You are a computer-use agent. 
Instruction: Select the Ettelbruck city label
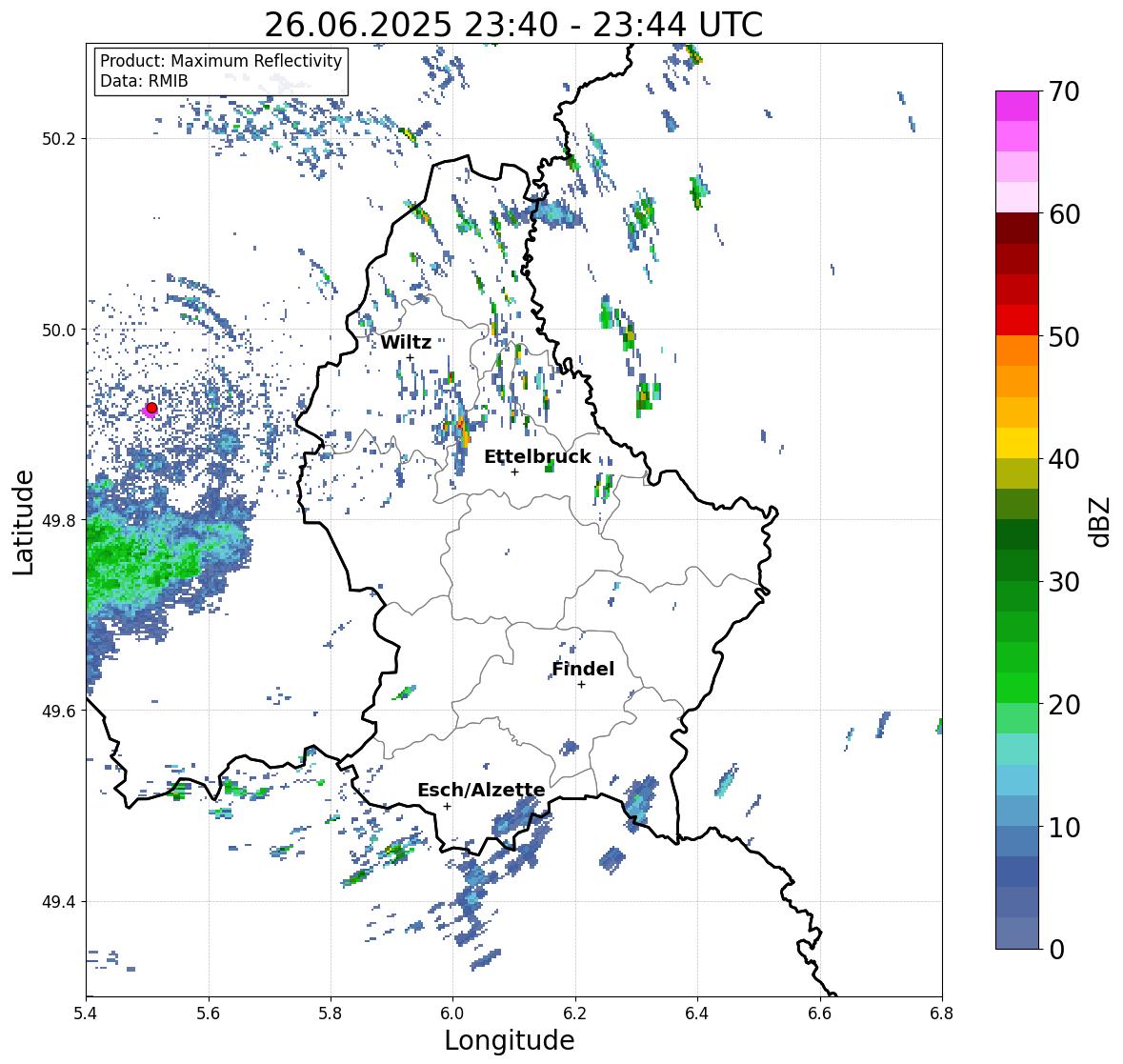[x=537, y=457]
